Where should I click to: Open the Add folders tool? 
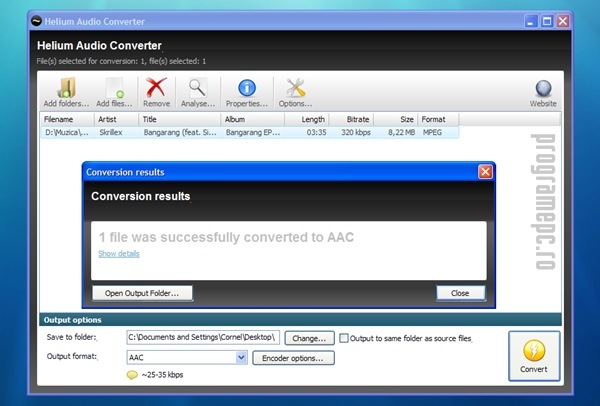[x=66, y=92]
